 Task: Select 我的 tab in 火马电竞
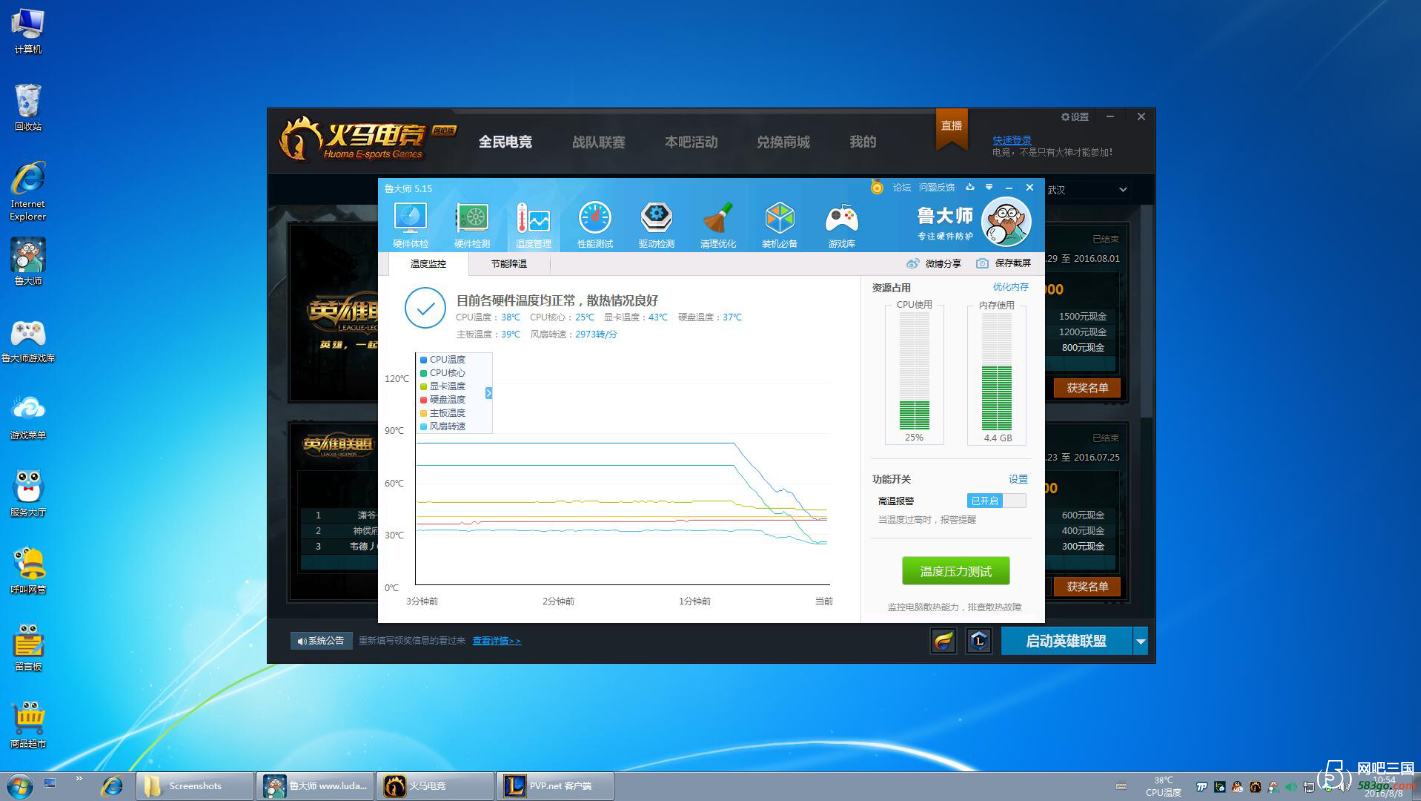(863, 142)
